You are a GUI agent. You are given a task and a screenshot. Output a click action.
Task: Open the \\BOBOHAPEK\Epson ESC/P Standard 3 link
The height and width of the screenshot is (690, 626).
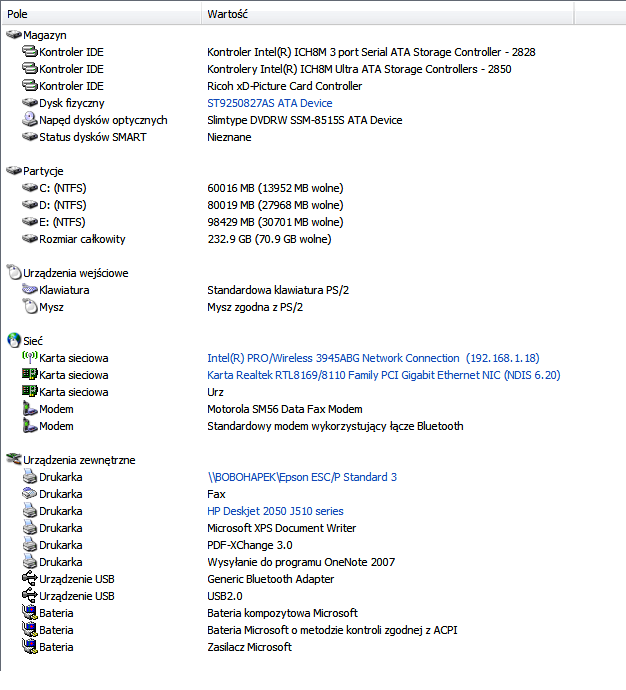click(302, 477)
